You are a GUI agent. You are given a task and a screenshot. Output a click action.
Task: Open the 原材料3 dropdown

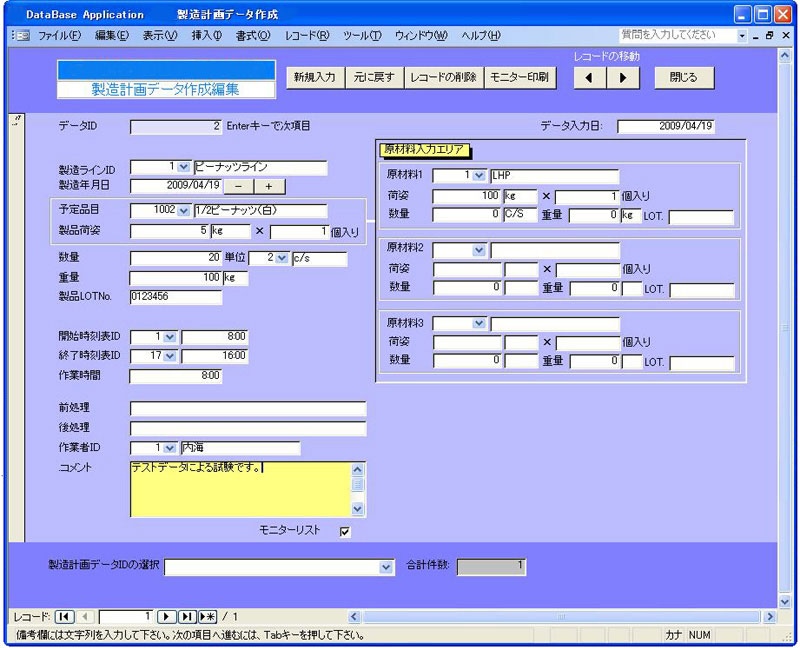(x=479, y=323)
